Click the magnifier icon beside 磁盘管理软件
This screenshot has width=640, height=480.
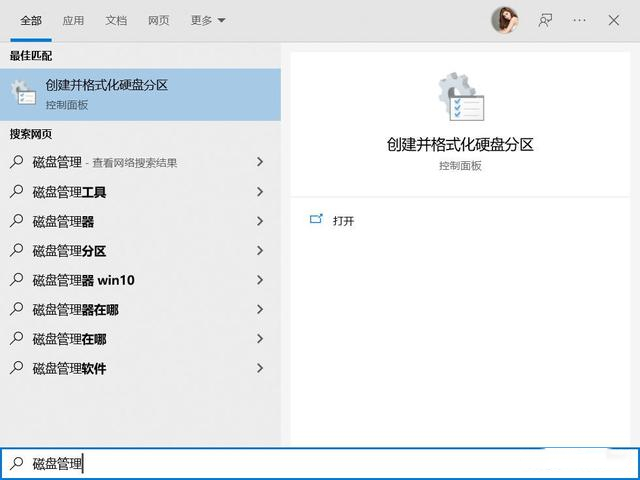[x=17, y=368]
